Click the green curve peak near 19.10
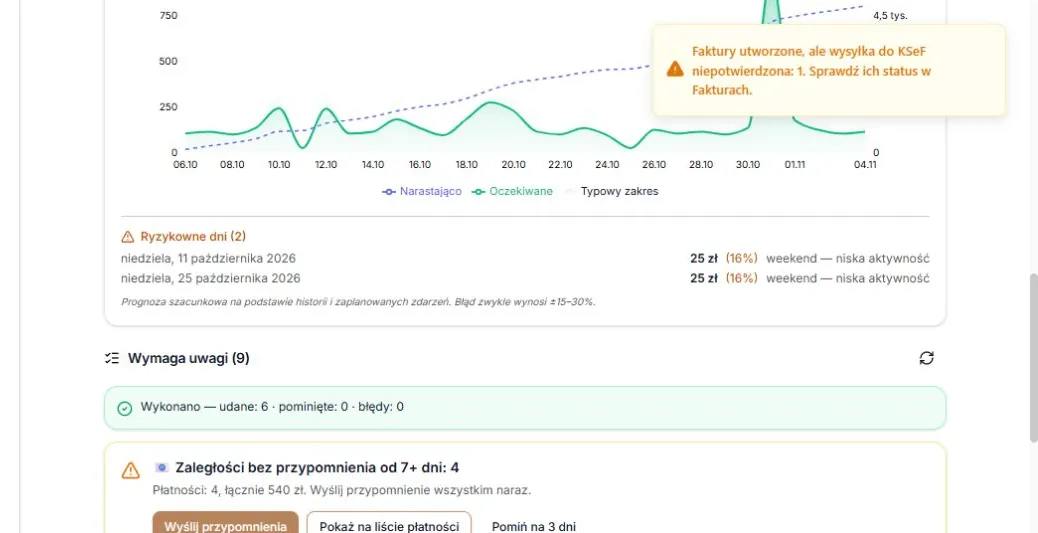 coord(490,103)
